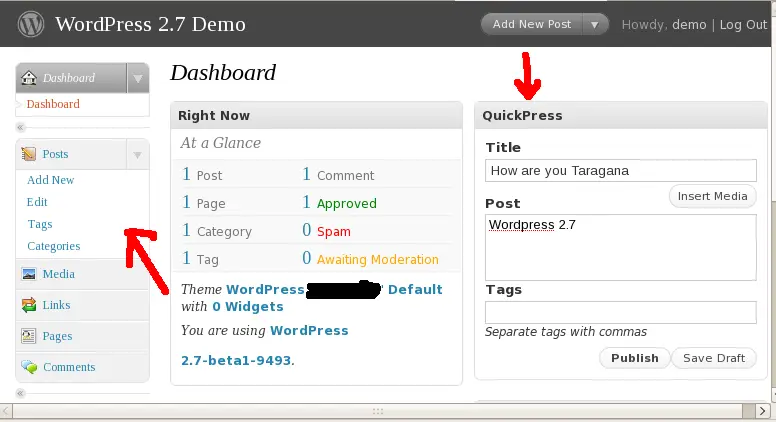Click the 1 Comment count link

coord(306,174)
